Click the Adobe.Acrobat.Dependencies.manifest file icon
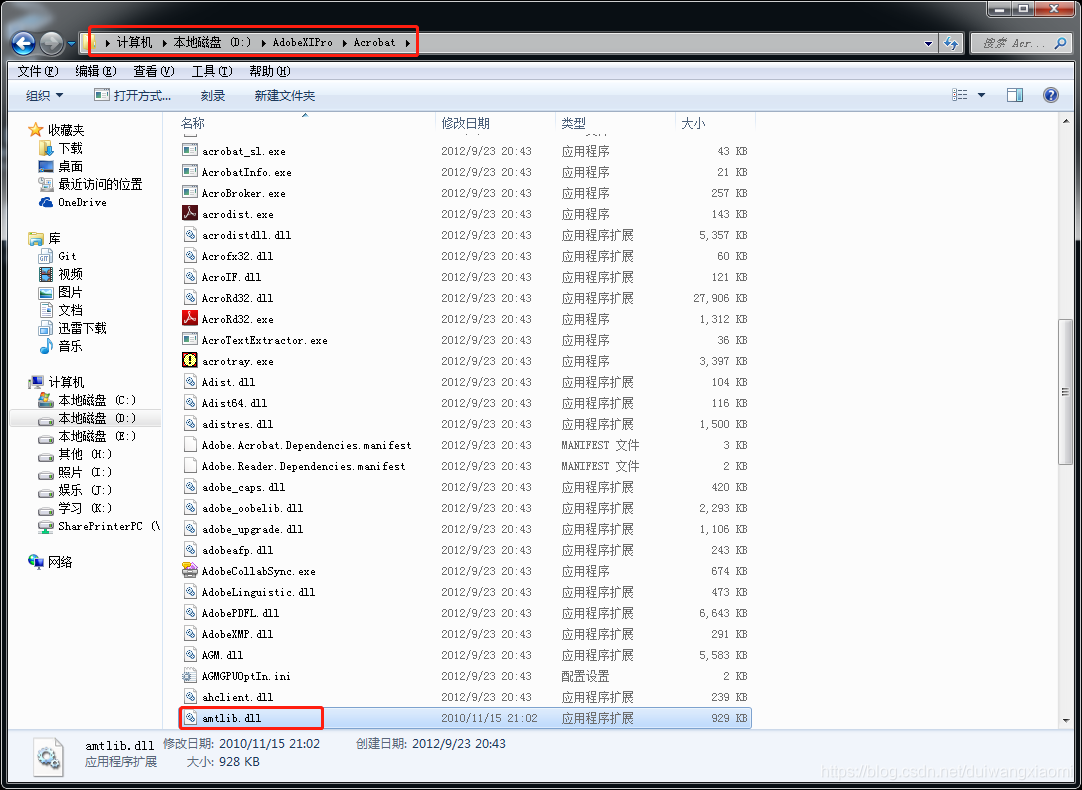The width and height of the screenshot is (1082, 790). point(190,445)
